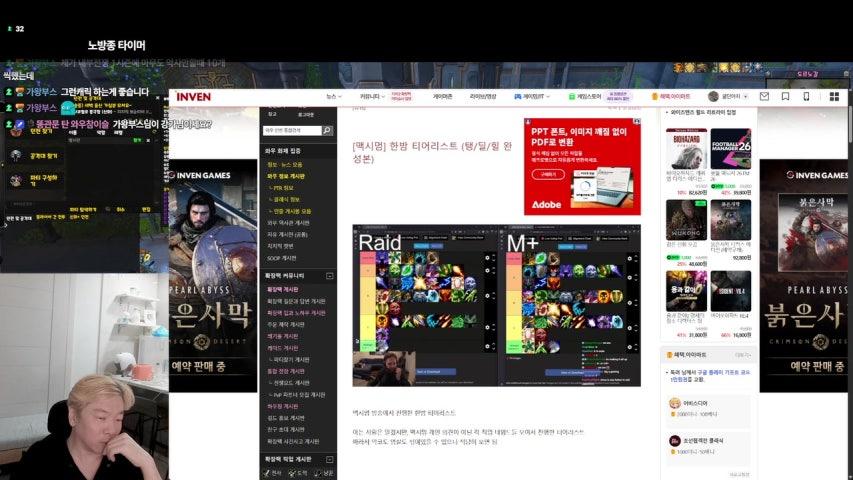Open the 전쟁모드 게시판 sub-entry
Viewport: 853px width, 480px height.
point(290,383)
